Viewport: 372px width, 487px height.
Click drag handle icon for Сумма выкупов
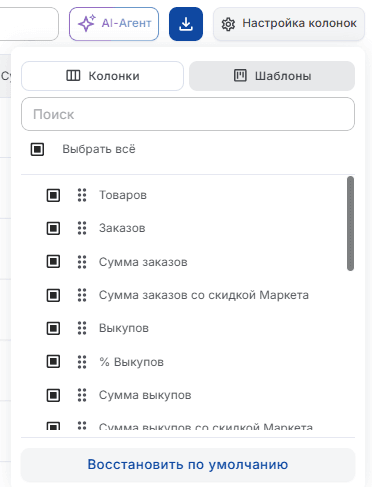point(82,395)
